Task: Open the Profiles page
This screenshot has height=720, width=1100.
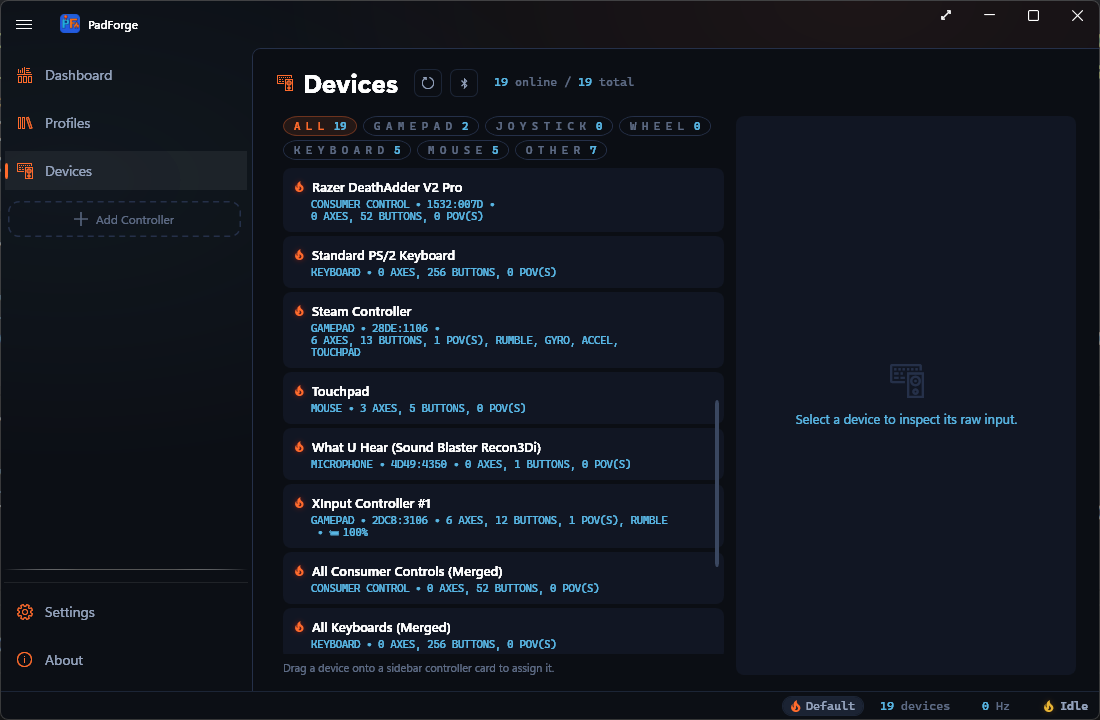Action: coord(126,123)
